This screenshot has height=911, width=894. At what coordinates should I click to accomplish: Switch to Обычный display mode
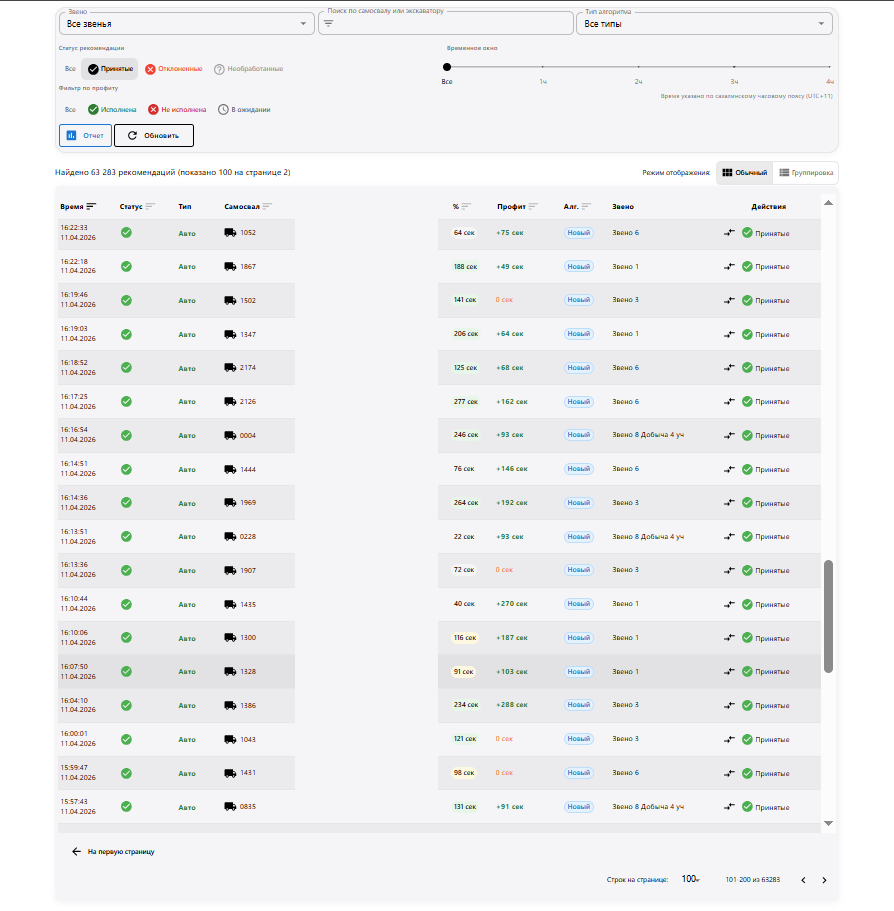pos(745,173)
